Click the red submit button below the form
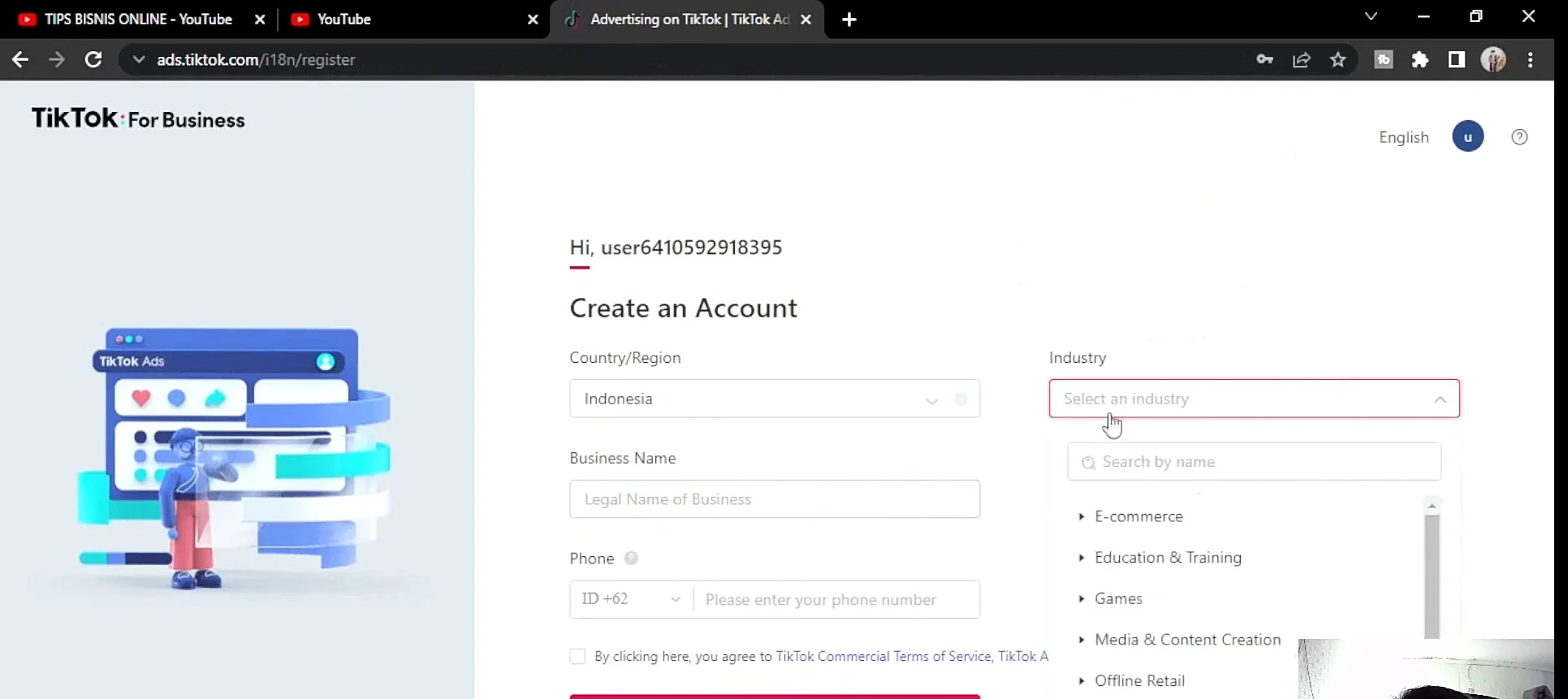The height and width of the screenshot is (699, 1568). (775, 697)
